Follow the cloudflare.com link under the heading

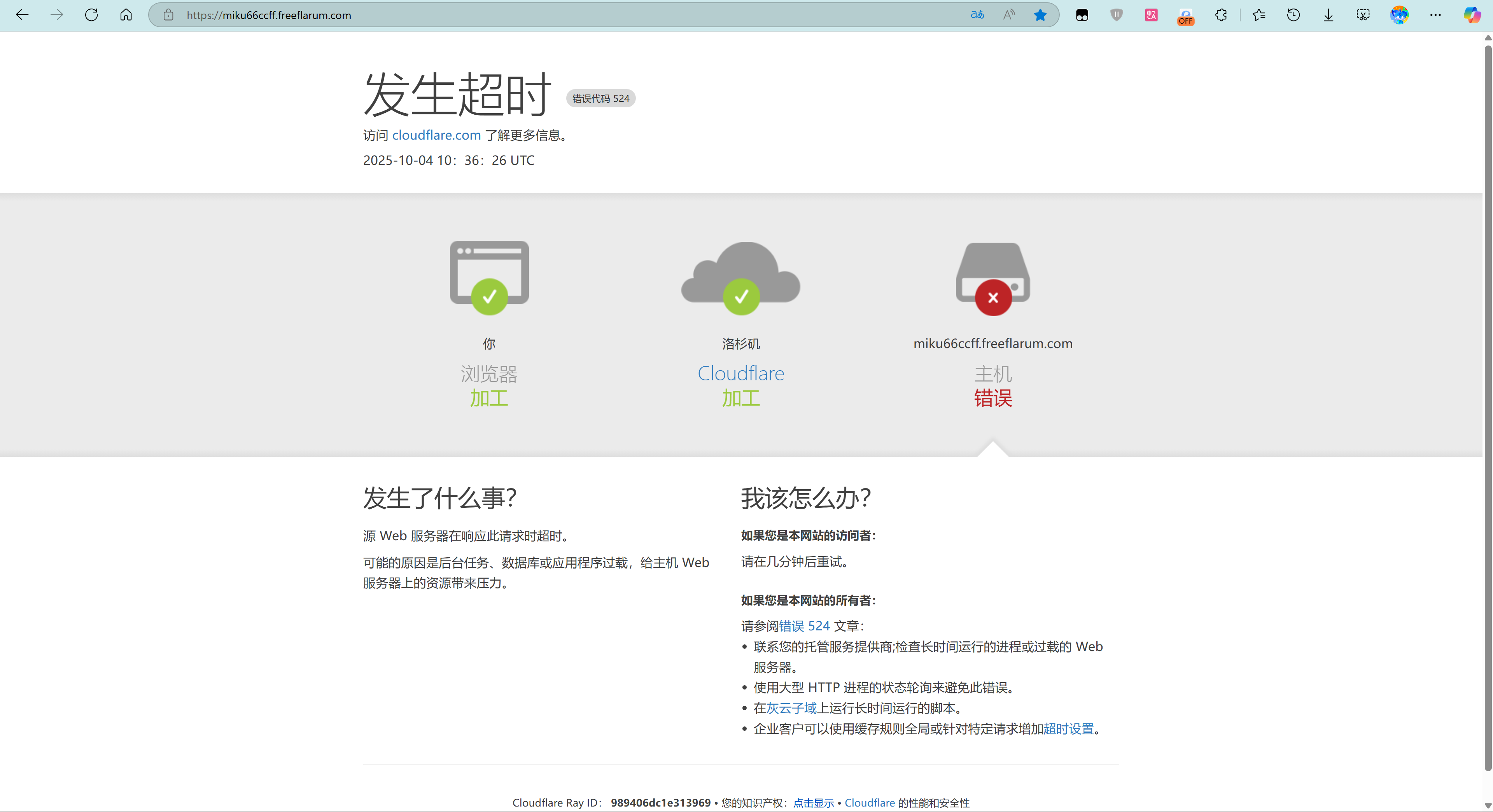click(x=436, y=135)
